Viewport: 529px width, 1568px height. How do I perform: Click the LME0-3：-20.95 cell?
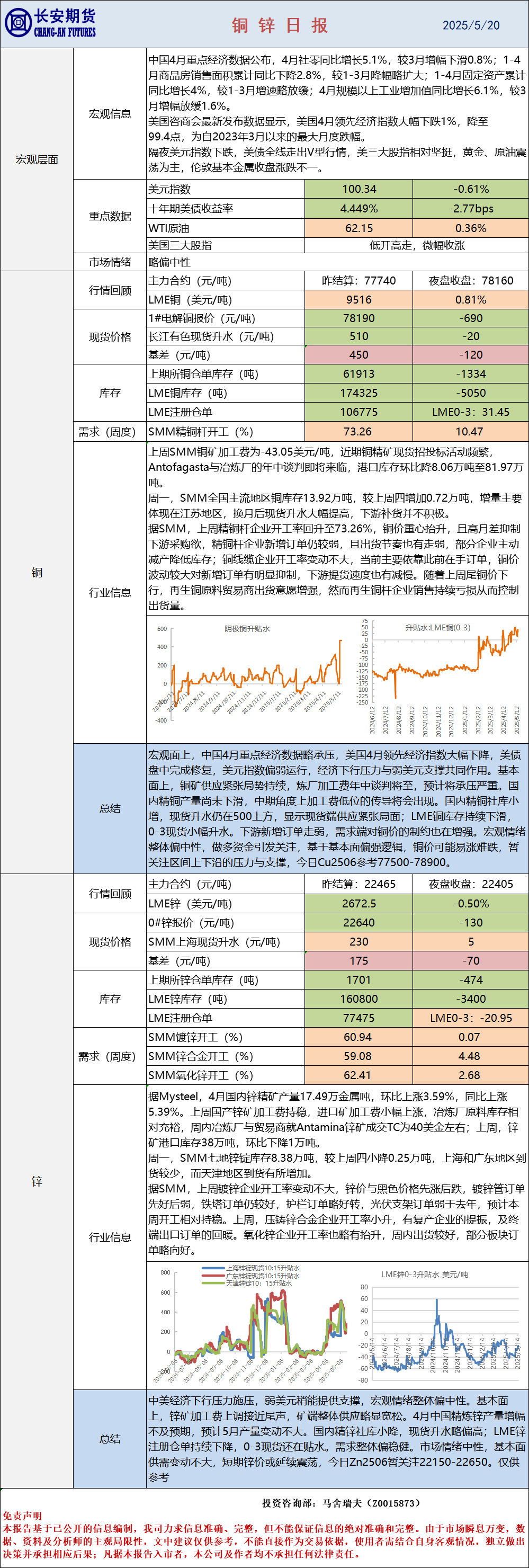click(x=471, y=1018)
